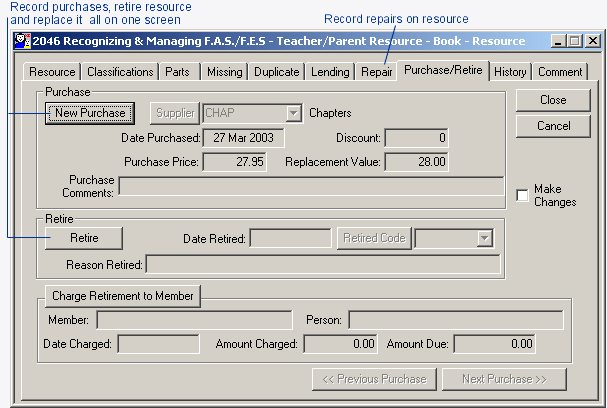This screenshot has width=607, height=408.
Task: Click Charge Retirement to Member button
Action: coord(124,295)
